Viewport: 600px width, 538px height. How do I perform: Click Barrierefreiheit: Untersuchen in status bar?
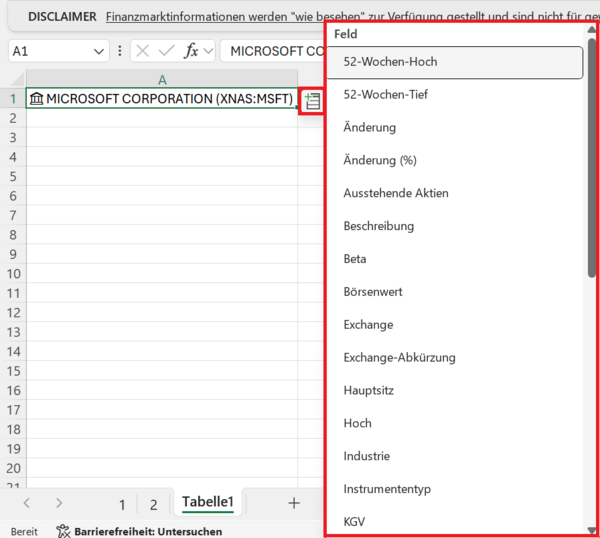[x=148, y=531]
